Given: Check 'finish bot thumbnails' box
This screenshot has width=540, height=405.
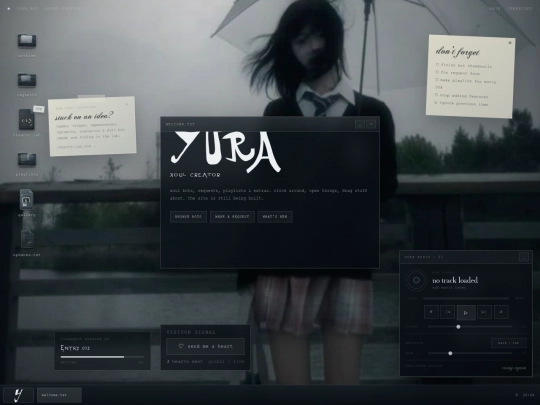Looking at the screenshot, I should [x=437, y=64].
